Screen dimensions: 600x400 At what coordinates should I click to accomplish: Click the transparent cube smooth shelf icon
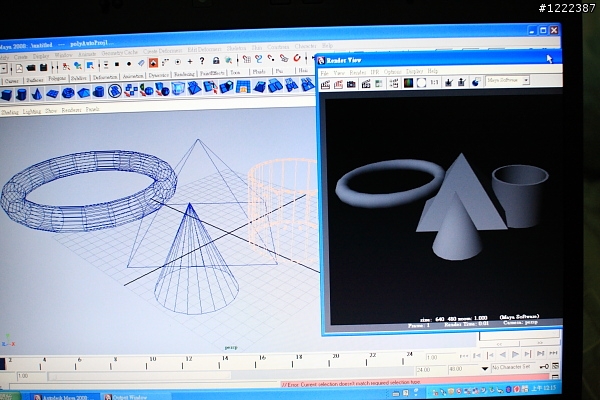(x=178, y=90)
